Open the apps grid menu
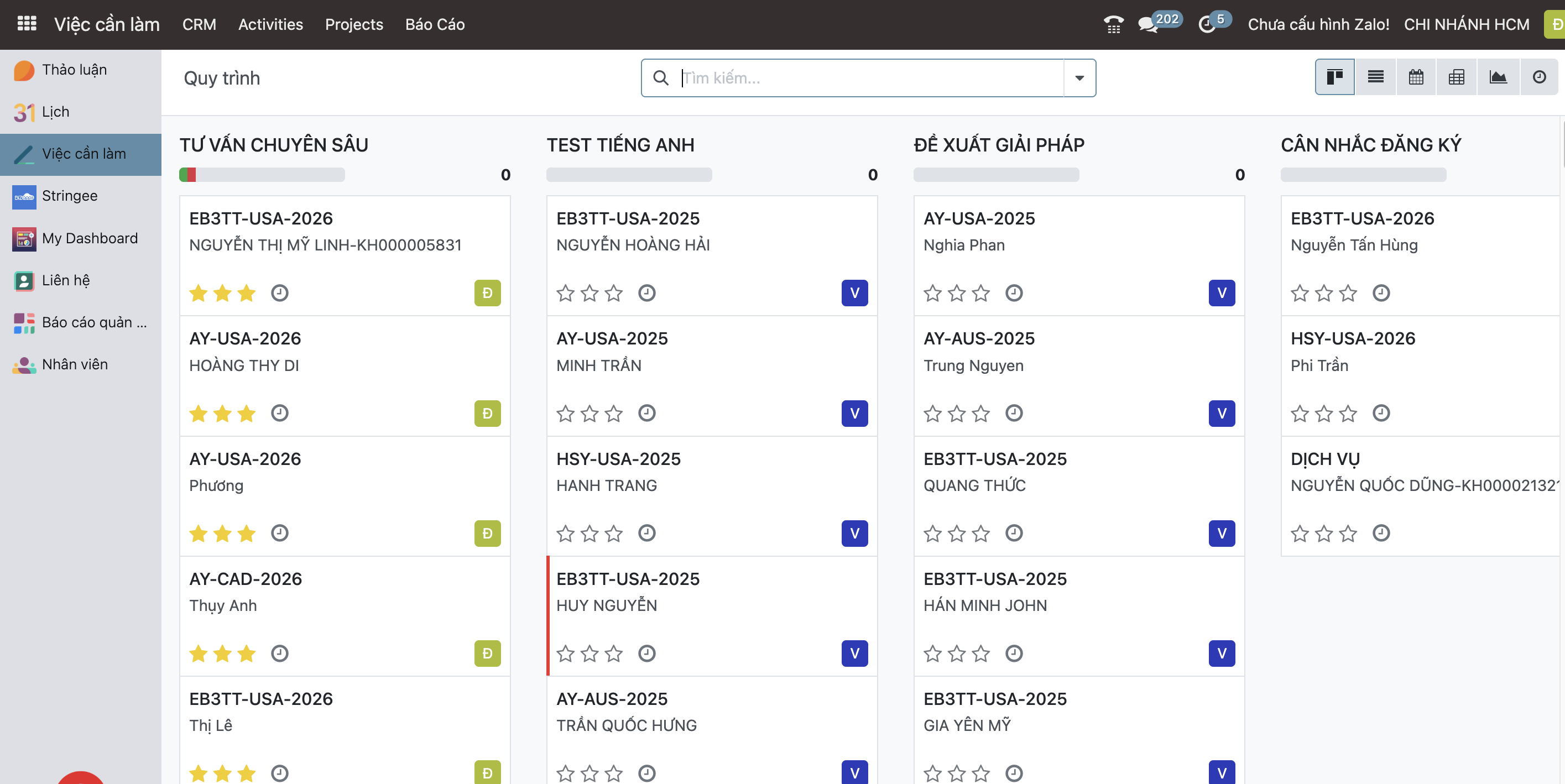1565x784 pixels. [27, 24]
